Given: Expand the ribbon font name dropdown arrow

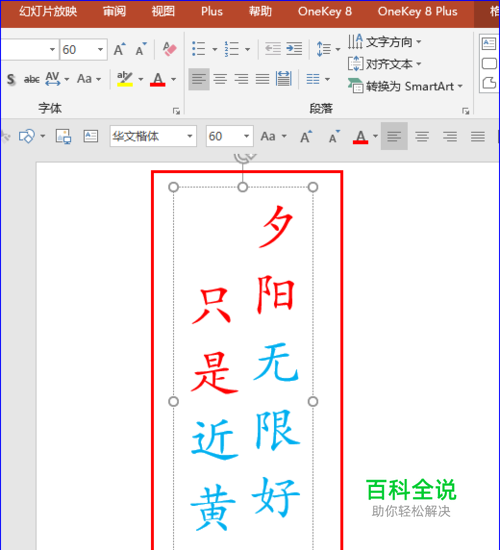Looking at the screenshot, I should pos(52,49).
